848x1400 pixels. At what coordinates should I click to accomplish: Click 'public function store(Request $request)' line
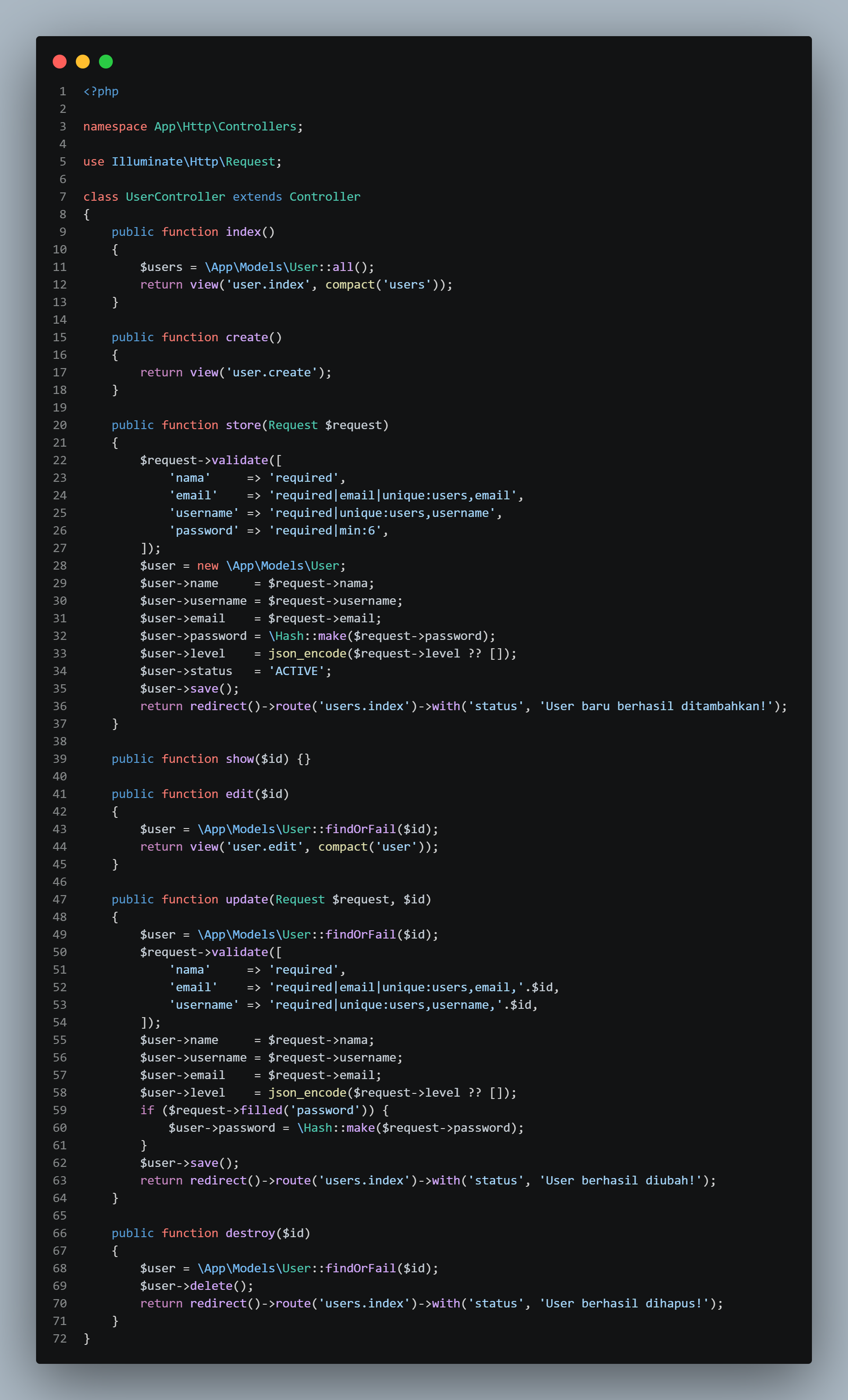(250, 426)
